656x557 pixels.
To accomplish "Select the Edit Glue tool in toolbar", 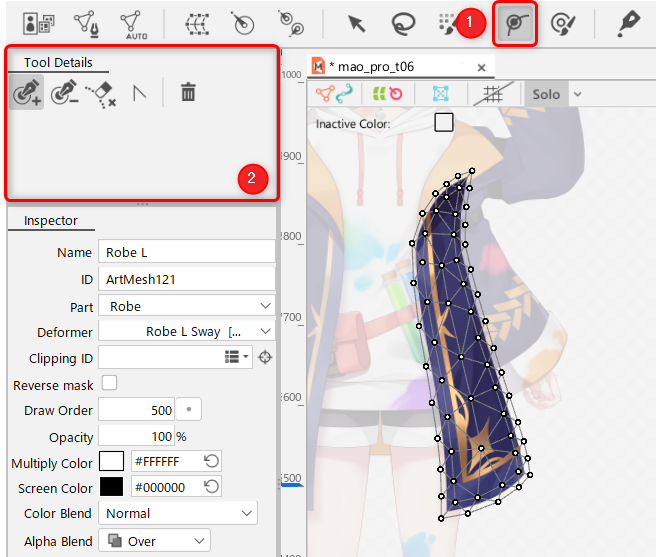I will click(515, 23).
